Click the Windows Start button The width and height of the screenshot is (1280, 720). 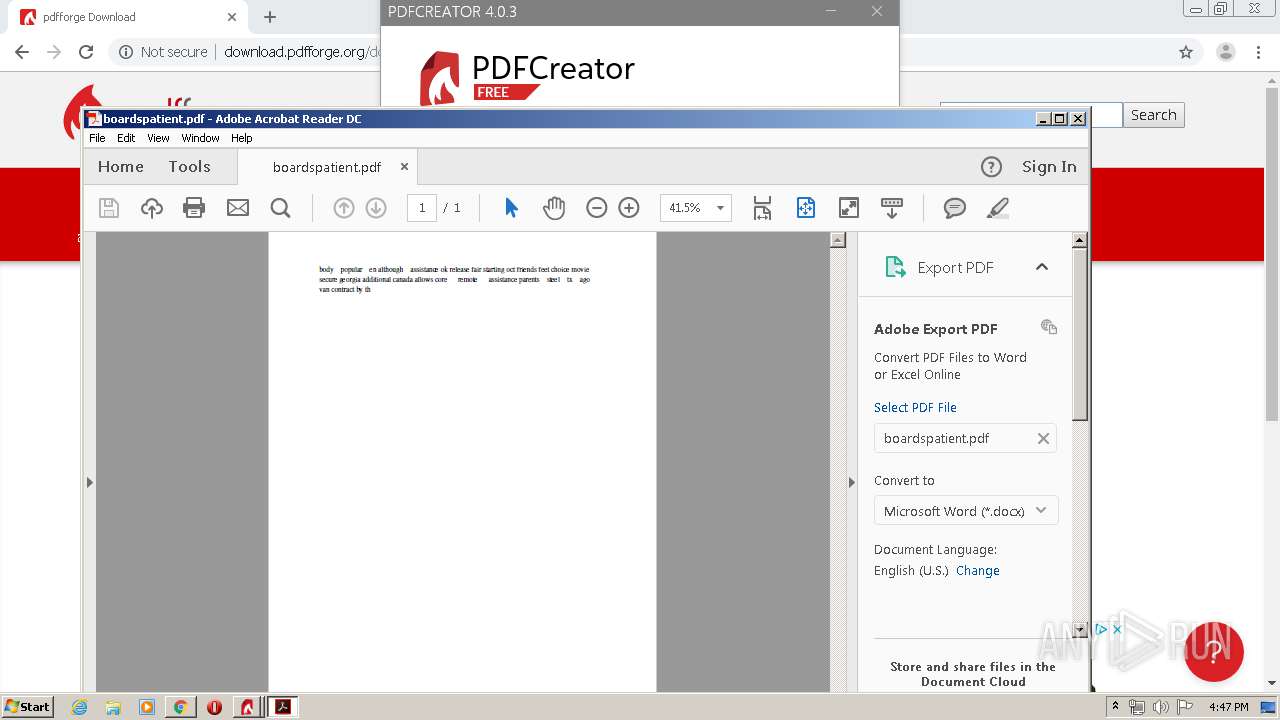[x=28, y=707]
